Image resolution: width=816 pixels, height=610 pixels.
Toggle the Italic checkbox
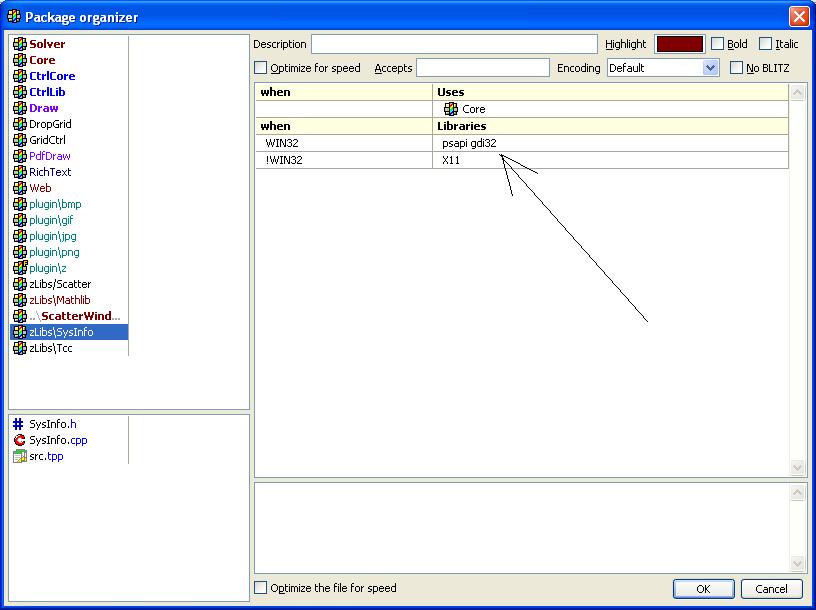tap(765, 44)
